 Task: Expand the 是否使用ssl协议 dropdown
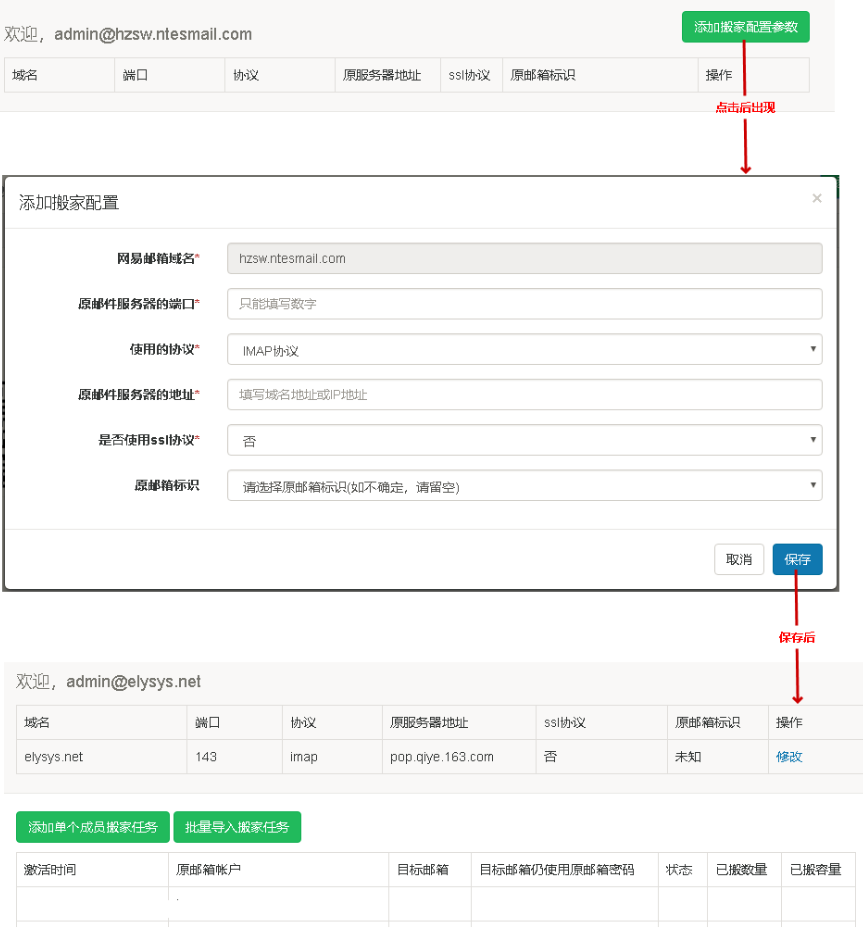(524, 439)
